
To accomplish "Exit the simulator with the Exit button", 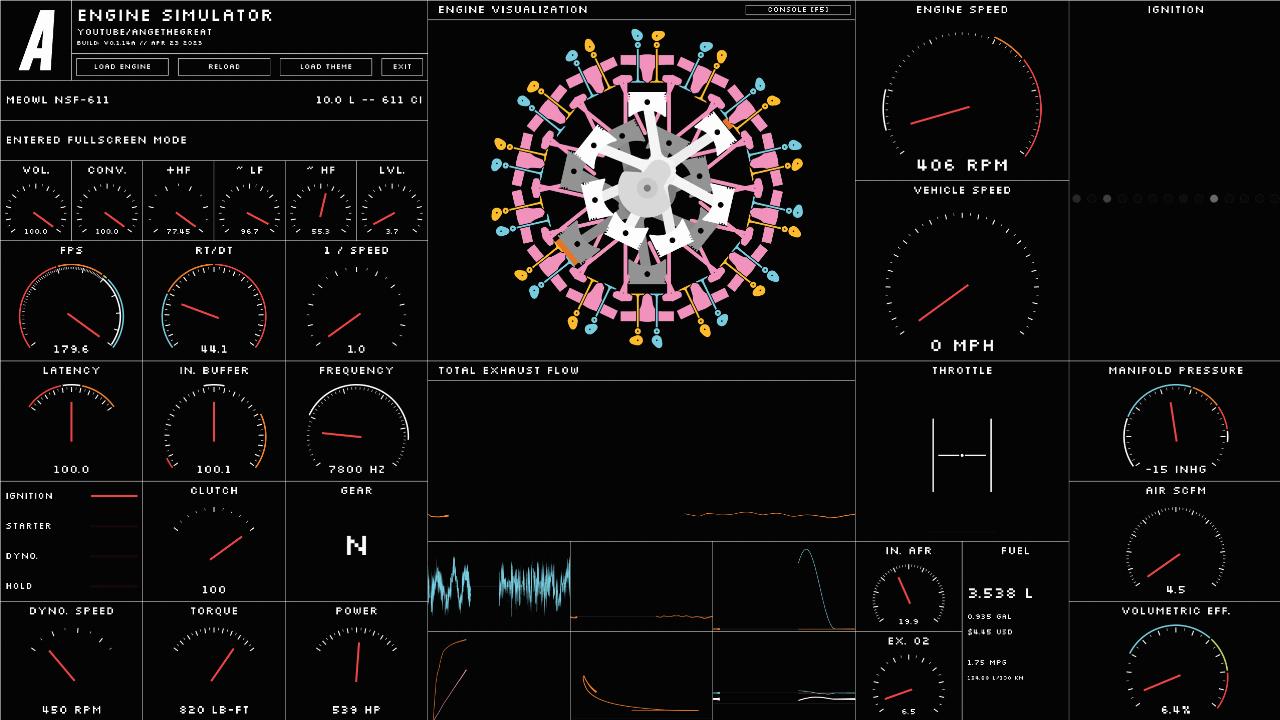I will click(x=402, y=67).
